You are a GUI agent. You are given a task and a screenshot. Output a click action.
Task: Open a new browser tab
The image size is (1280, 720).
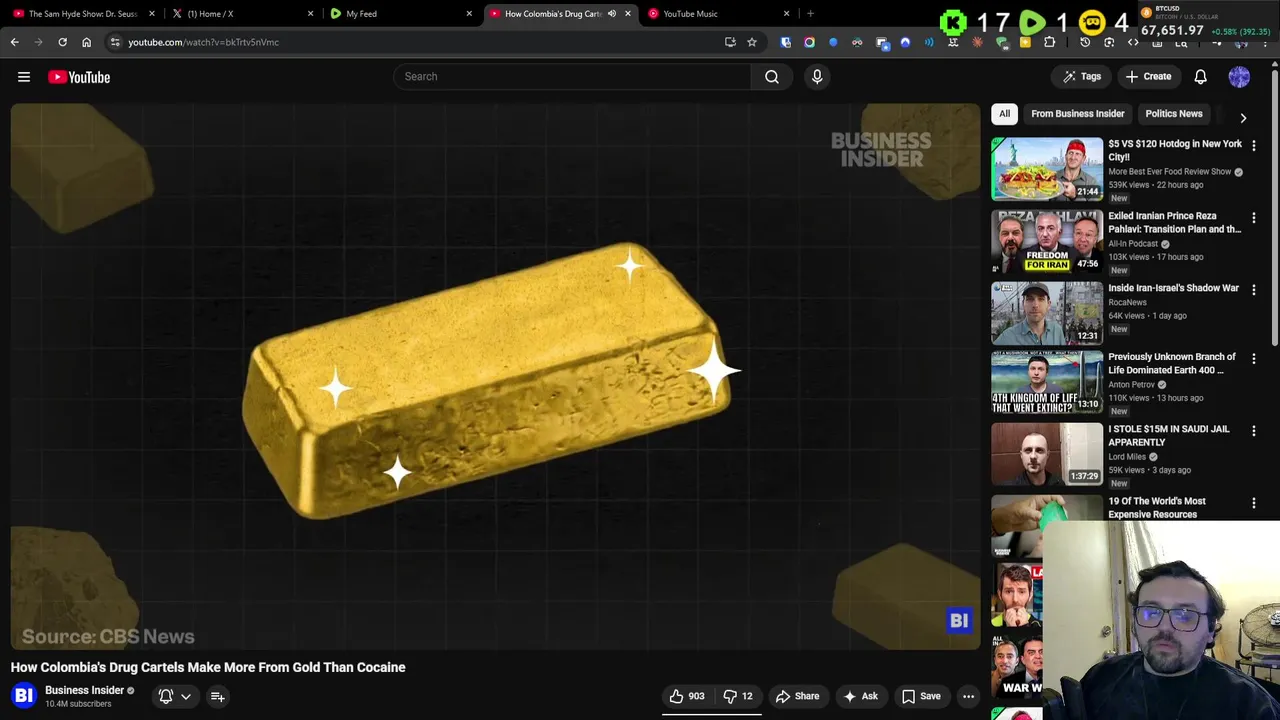click(x=810, y=14)
